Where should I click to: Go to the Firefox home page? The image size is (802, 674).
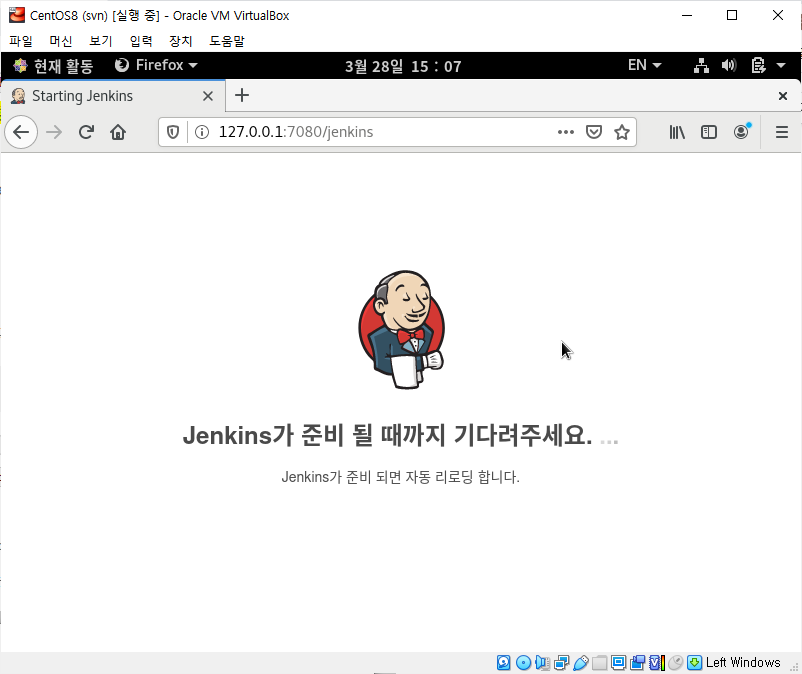[118, 132]
